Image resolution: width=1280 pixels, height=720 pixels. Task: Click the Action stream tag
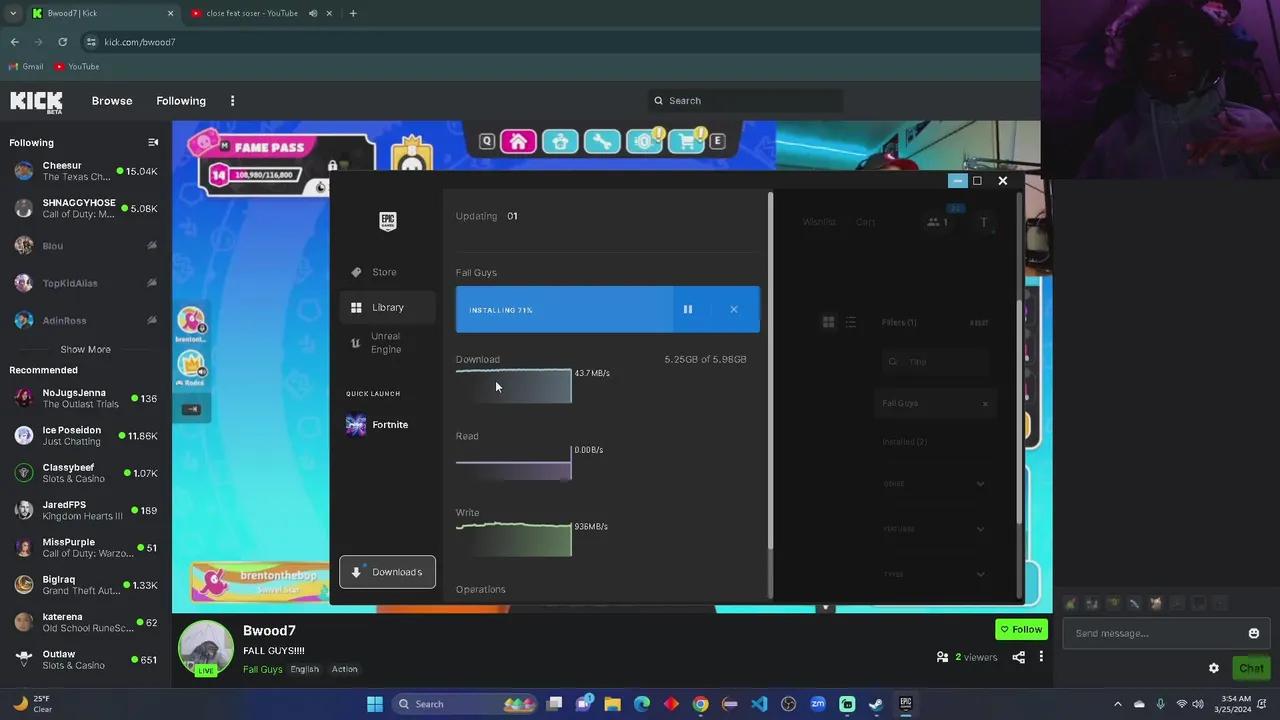click(345, 669)
